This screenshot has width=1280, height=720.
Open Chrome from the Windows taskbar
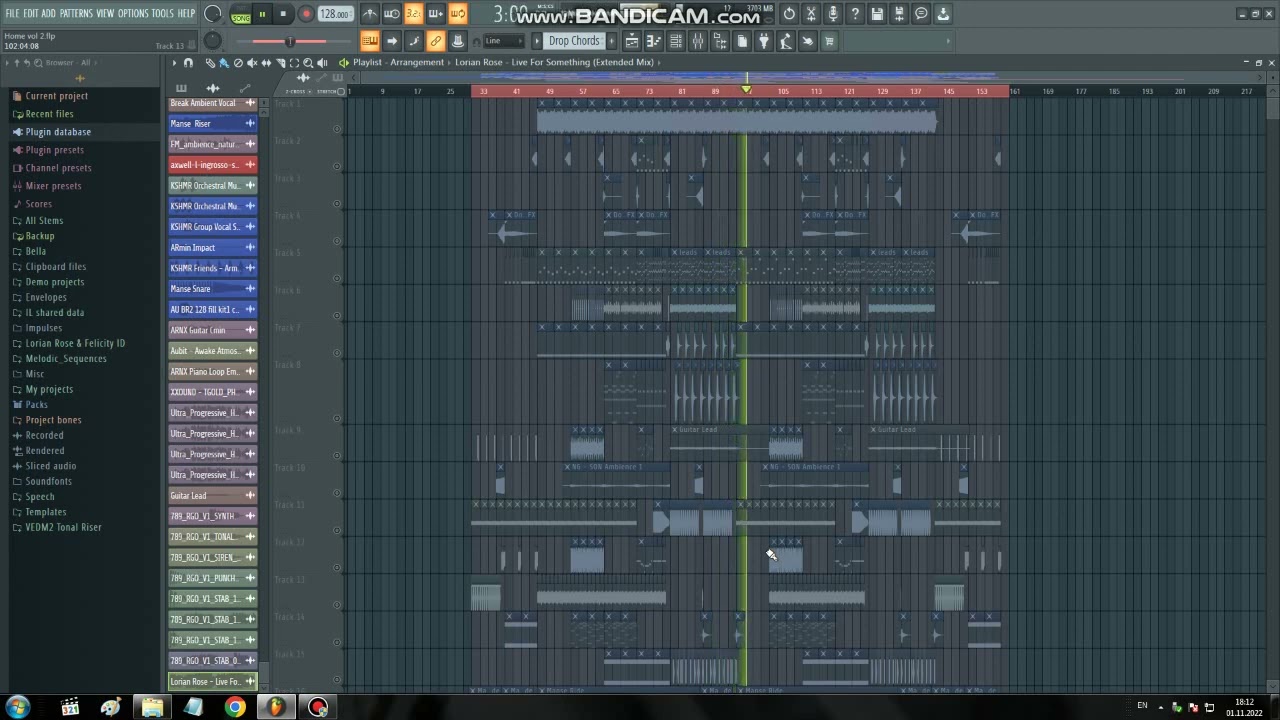(235, 707)
